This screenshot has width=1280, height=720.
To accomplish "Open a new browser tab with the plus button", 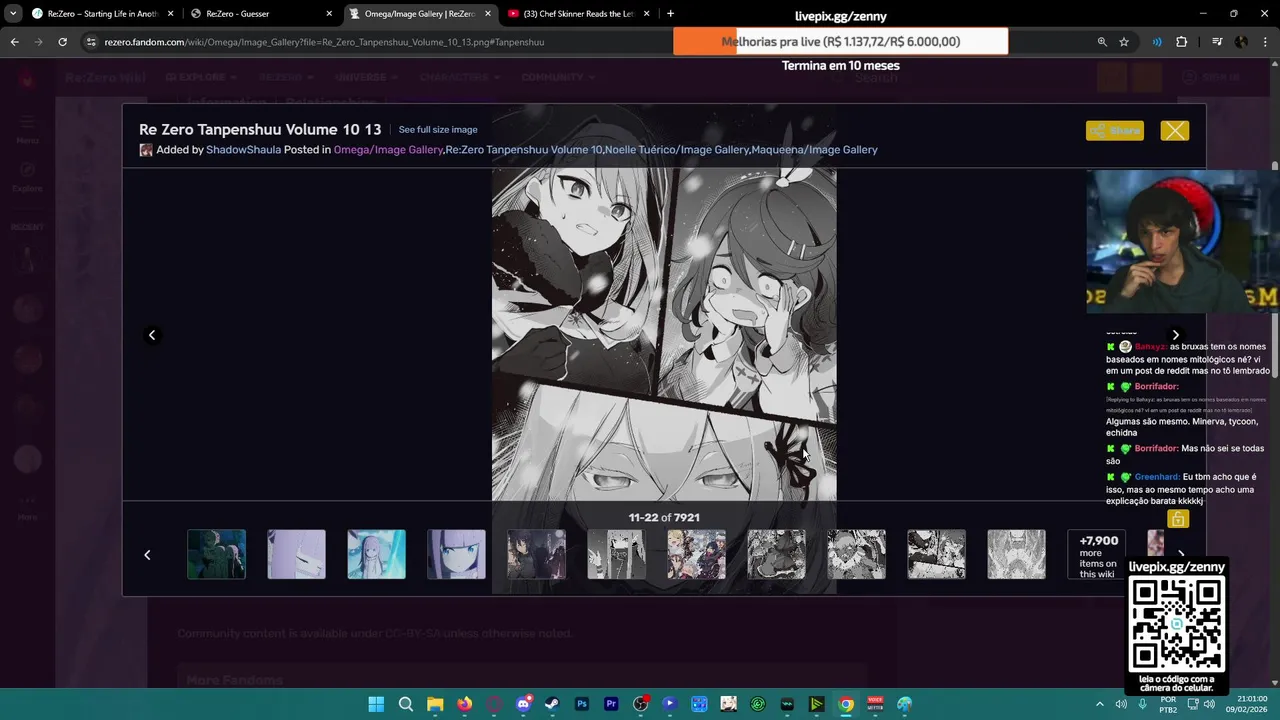I will (670, 14).
